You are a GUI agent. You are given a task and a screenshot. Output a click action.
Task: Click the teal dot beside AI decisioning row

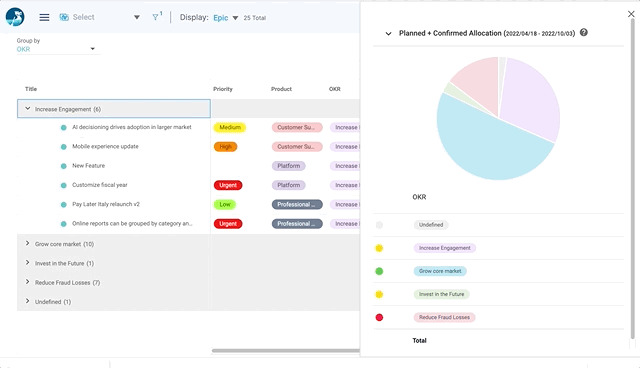[x=64, y=128]
